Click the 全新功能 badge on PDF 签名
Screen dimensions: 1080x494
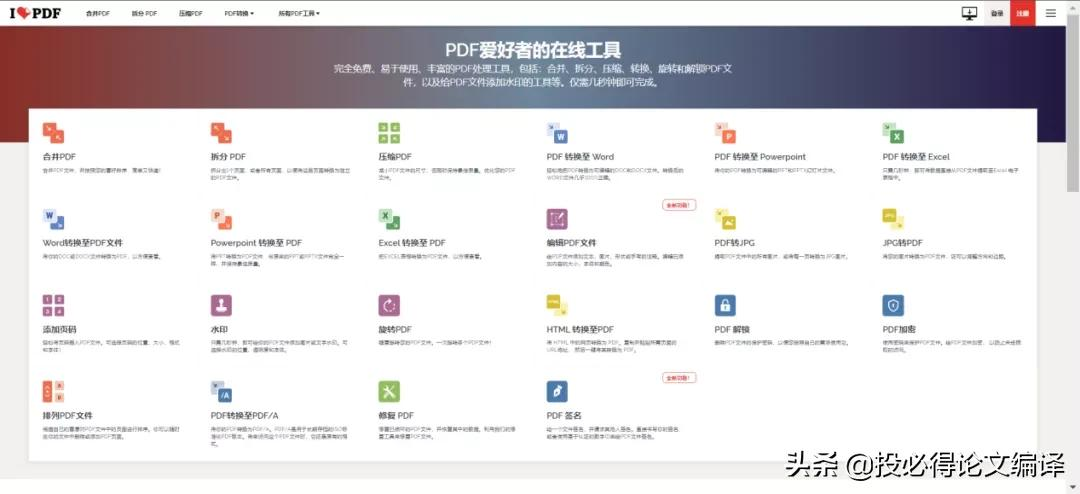click(679, 377)
